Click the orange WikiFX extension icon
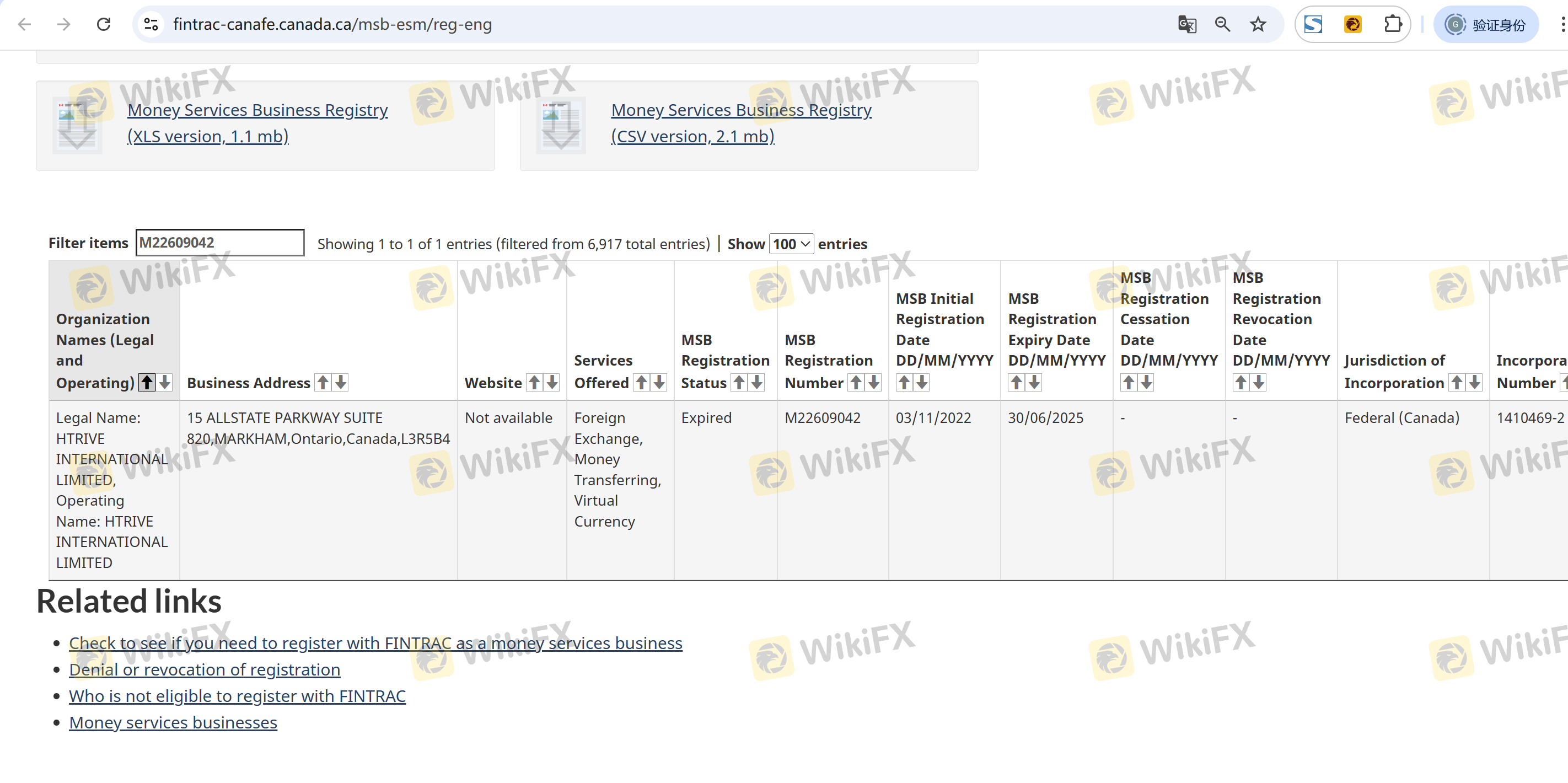This screenshot has width=1568, height=783. coord(1352,24)
